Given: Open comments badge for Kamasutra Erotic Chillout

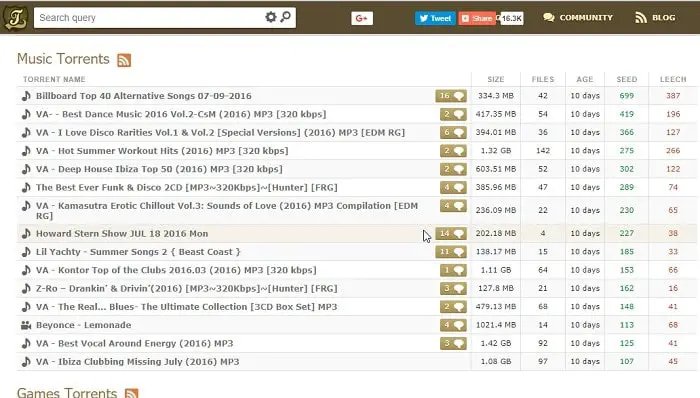Looking at the screenshot, I should pos(453,206).
